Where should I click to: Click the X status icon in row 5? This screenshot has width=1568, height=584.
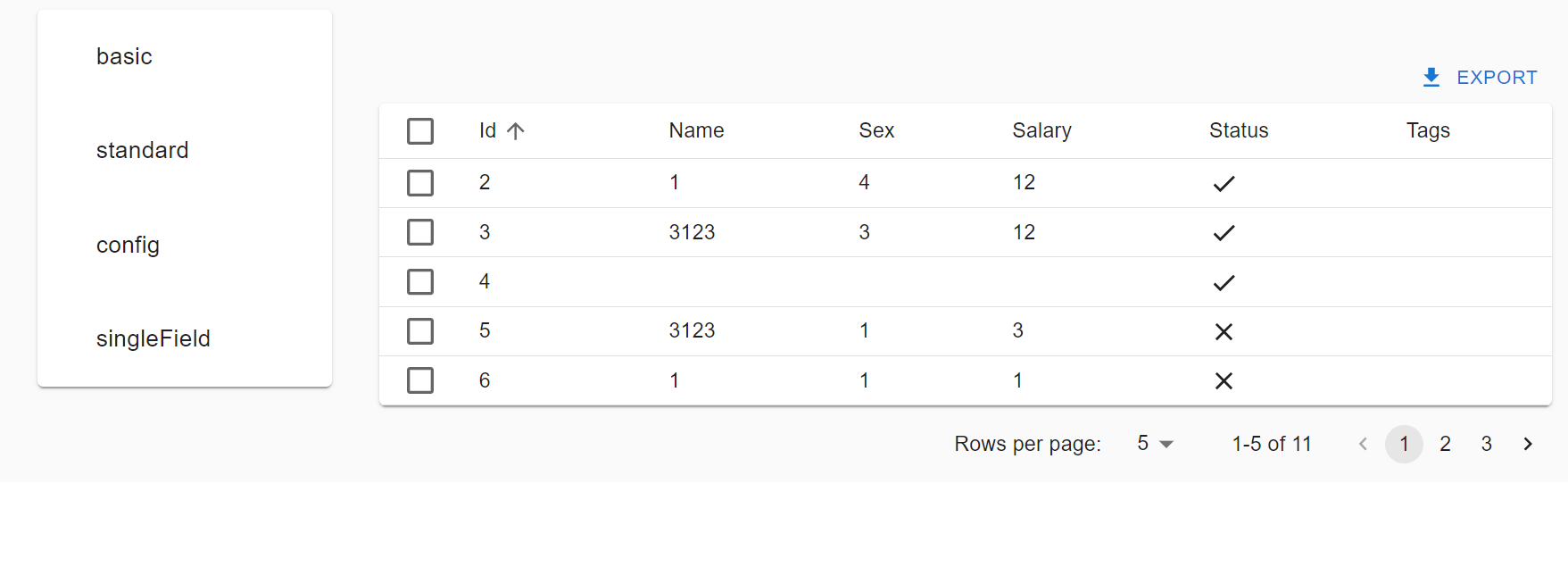(1224, 331)
